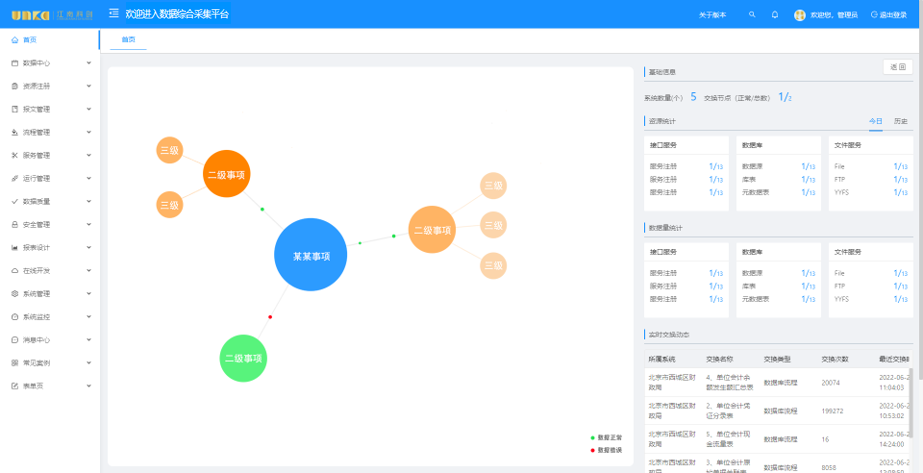Click the 消息中心 message icon
Screen dimensions: 923x473
14,339
